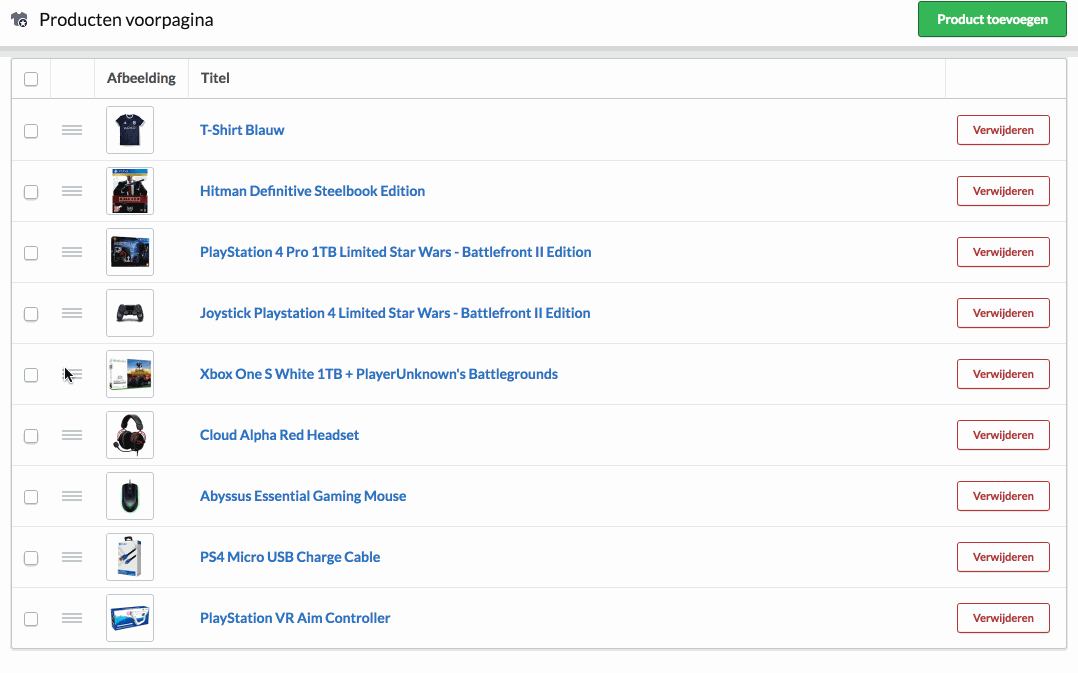Viewport: 1078px width, 673px height.
Task: Select checkbox for Joystick Playstation 4 row
Action: pyautogui.click(x=31, y=314)
